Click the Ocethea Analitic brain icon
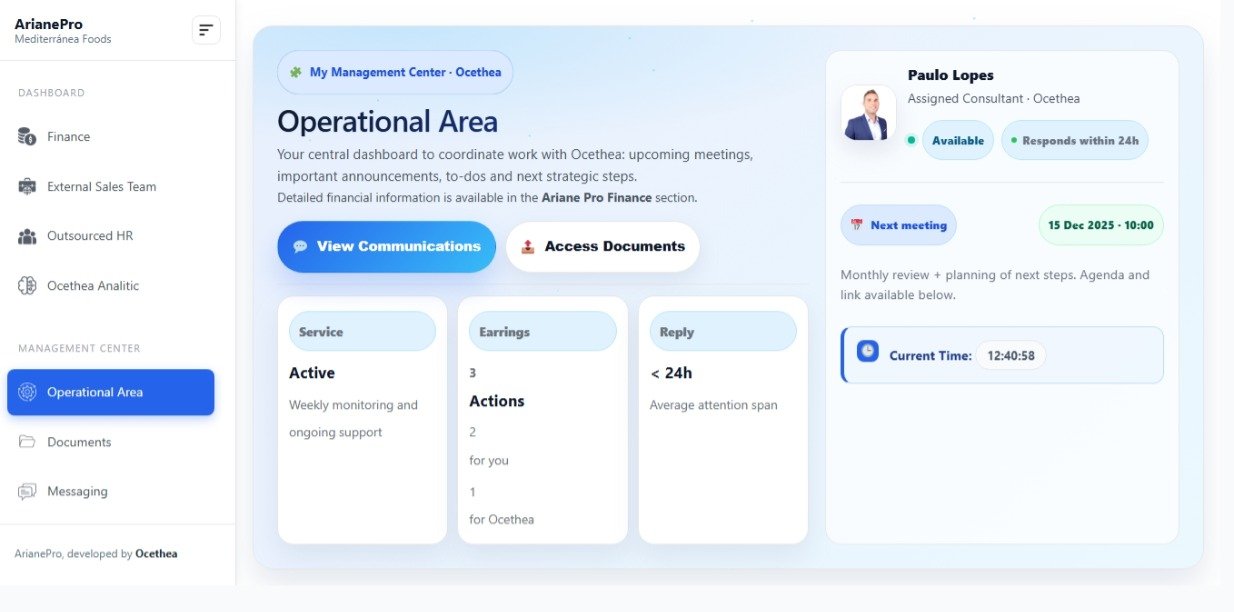The image size is (1234, 612). 27,286
